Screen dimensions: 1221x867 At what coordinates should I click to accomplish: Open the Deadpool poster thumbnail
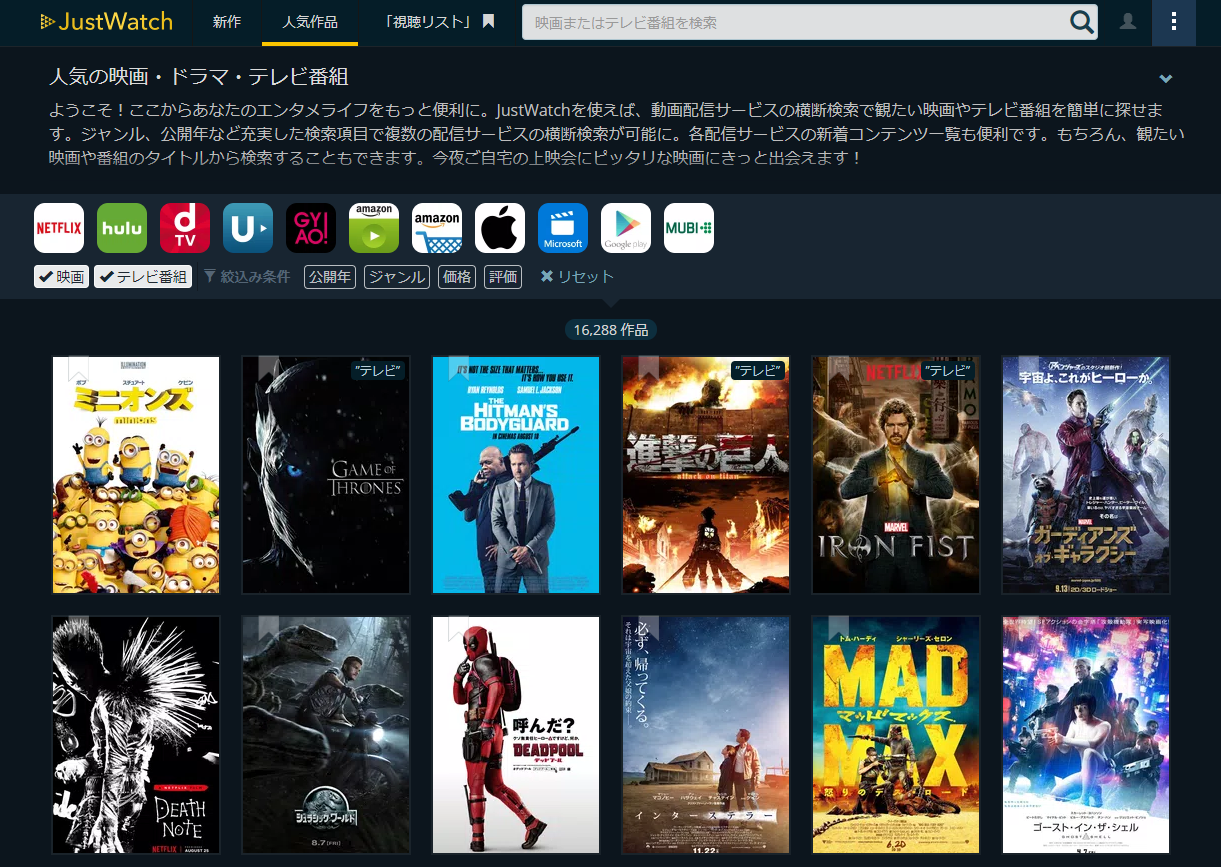(x=516, y=735)
